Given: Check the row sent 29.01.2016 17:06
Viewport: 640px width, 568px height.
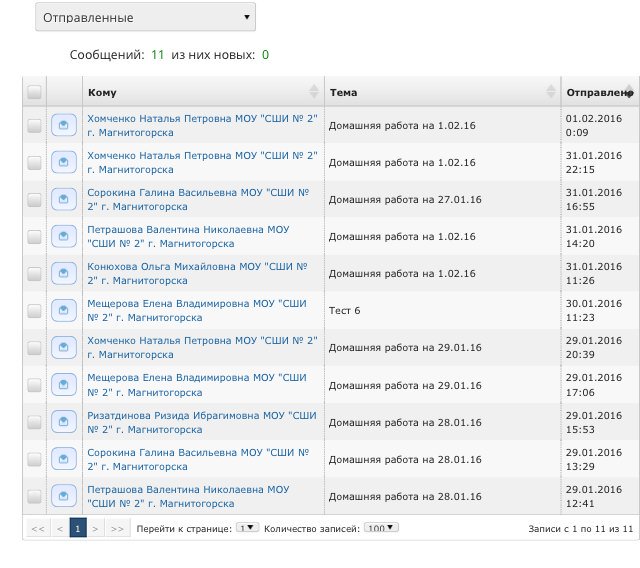Looking at the screenshot, I should [34, 385].
